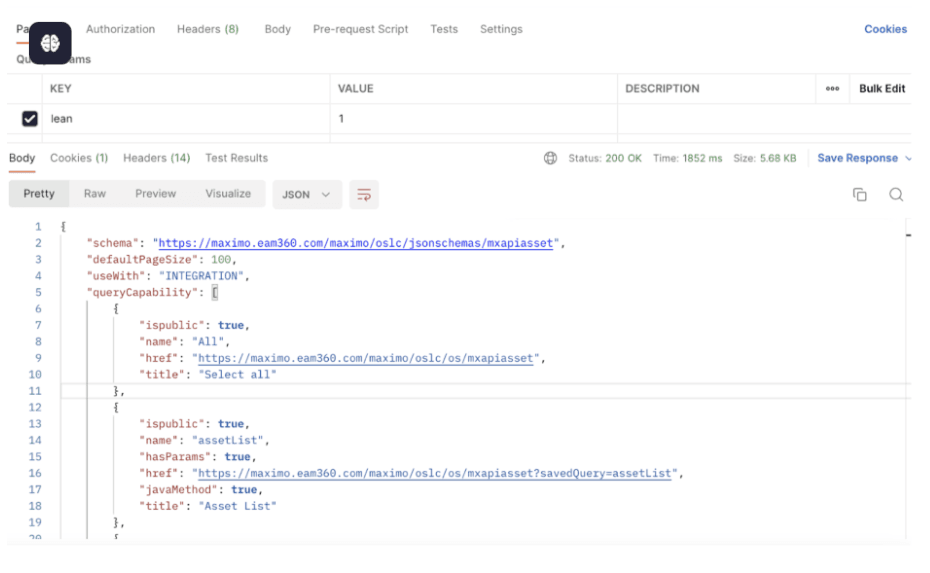
Task: Click the Time 1852 ms text
Action: [687, 158]
